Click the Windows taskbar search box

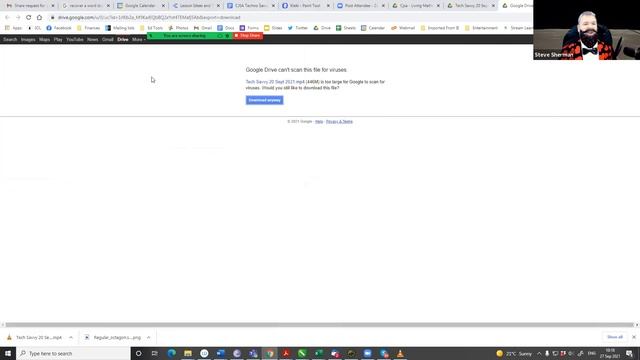tap(73, 353)
